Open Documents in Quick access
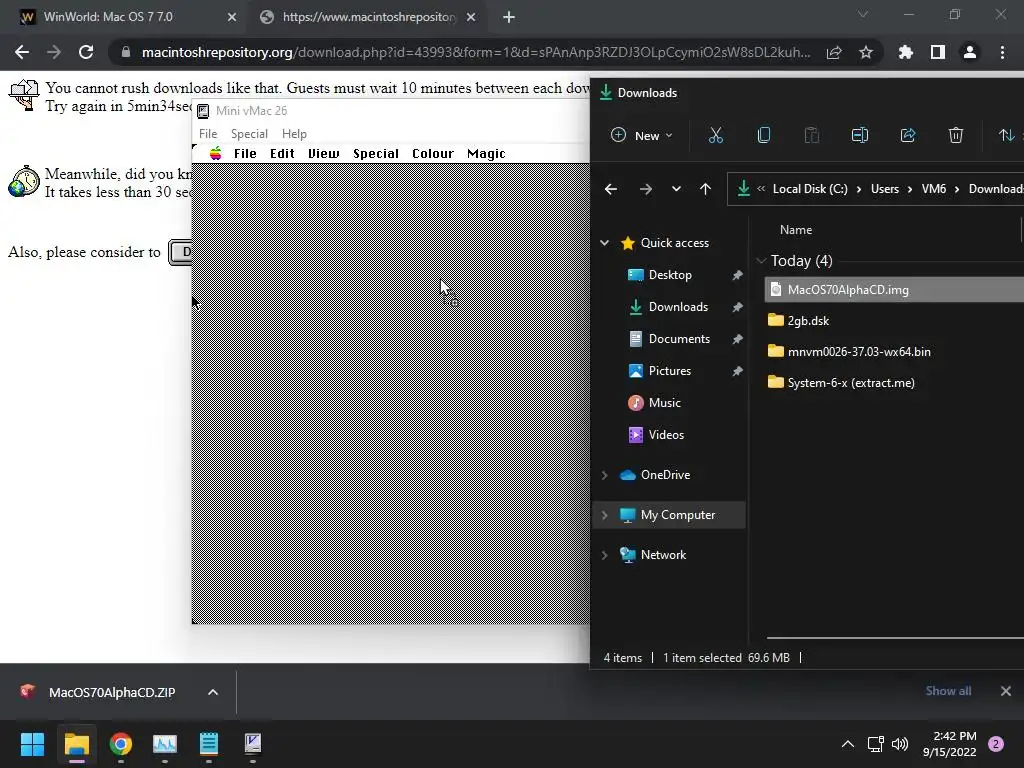This screenshot has width=1024, height=768. click(679, 339)
